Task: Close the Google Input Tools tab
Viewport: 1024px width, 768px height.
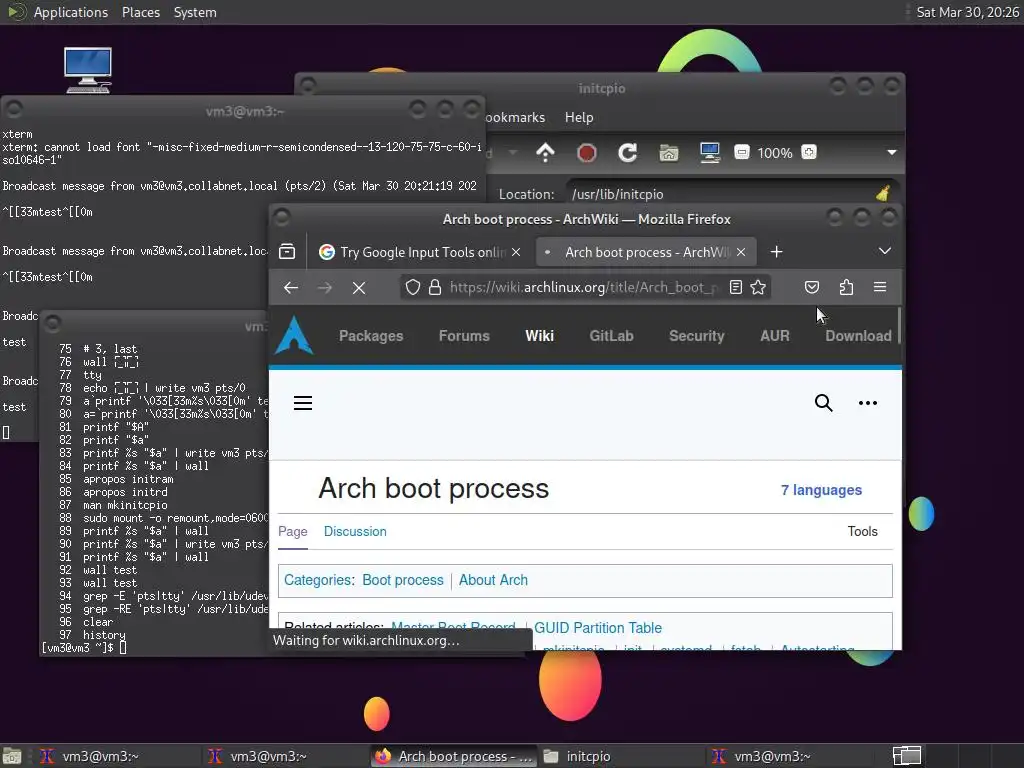Action: point(516,252)
